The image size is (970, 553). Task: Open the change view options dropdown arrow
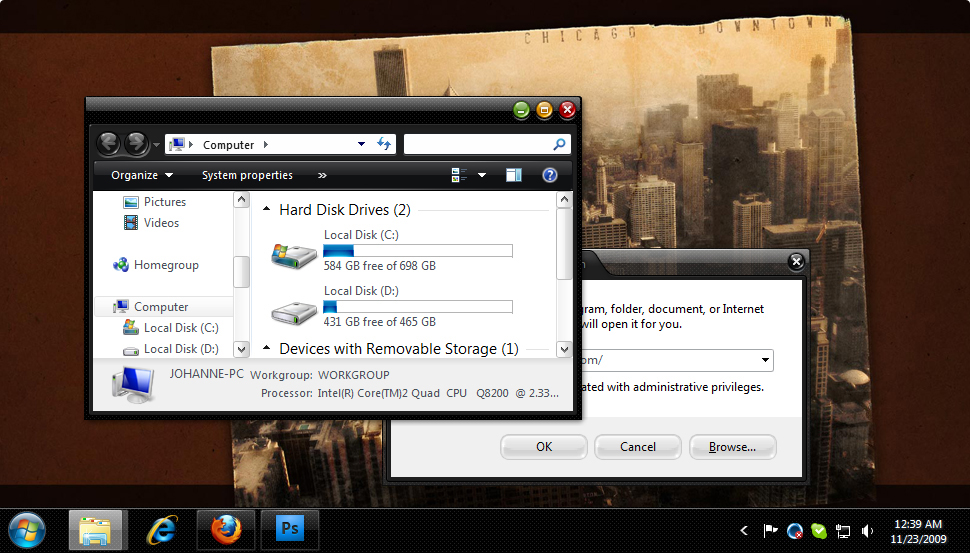pyautogui.click(x=482, y=175)
